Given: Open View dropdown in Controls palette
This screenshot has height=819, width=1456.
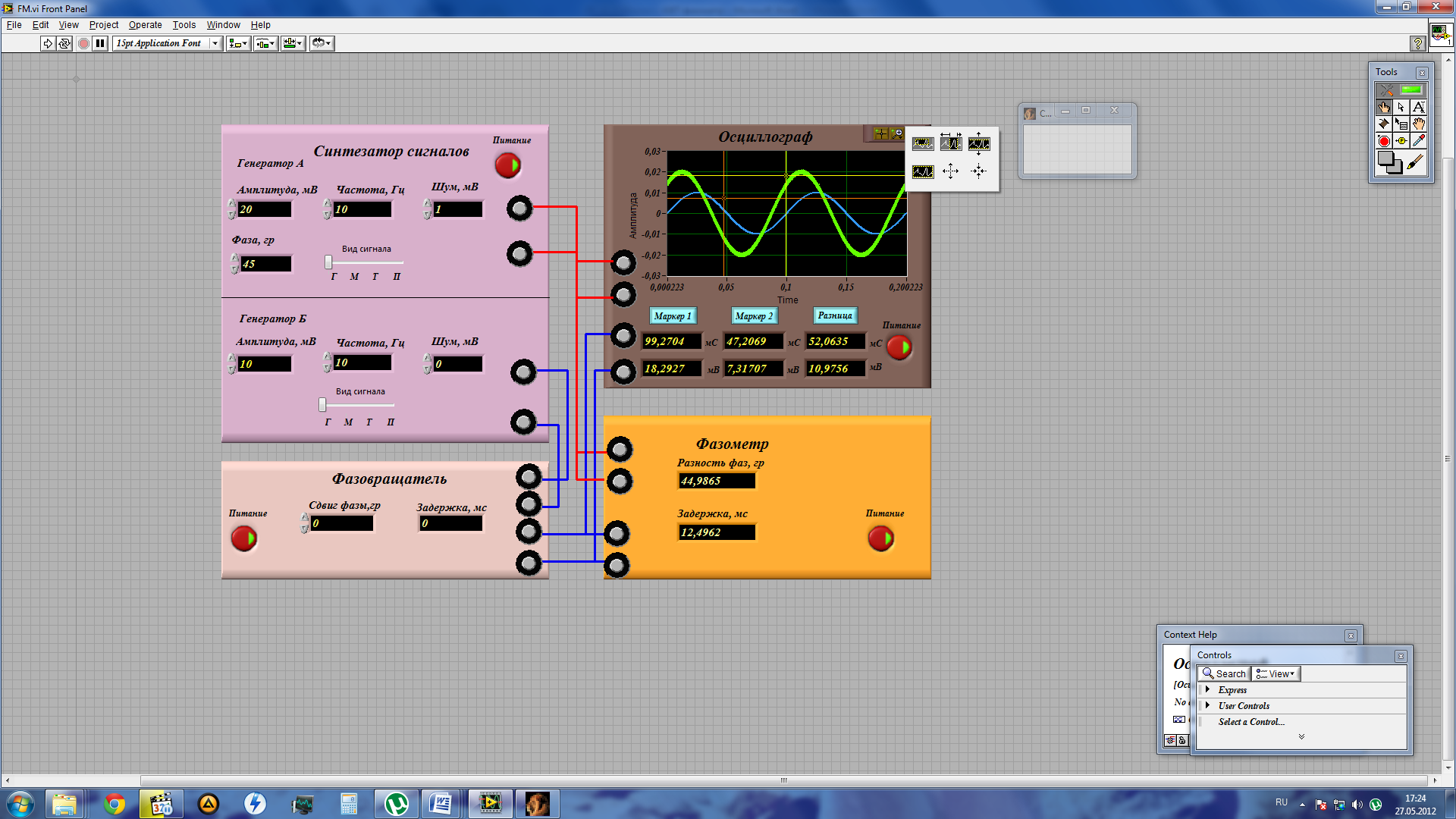Looking at the screenshot, I should click(x=1276, y=673).
